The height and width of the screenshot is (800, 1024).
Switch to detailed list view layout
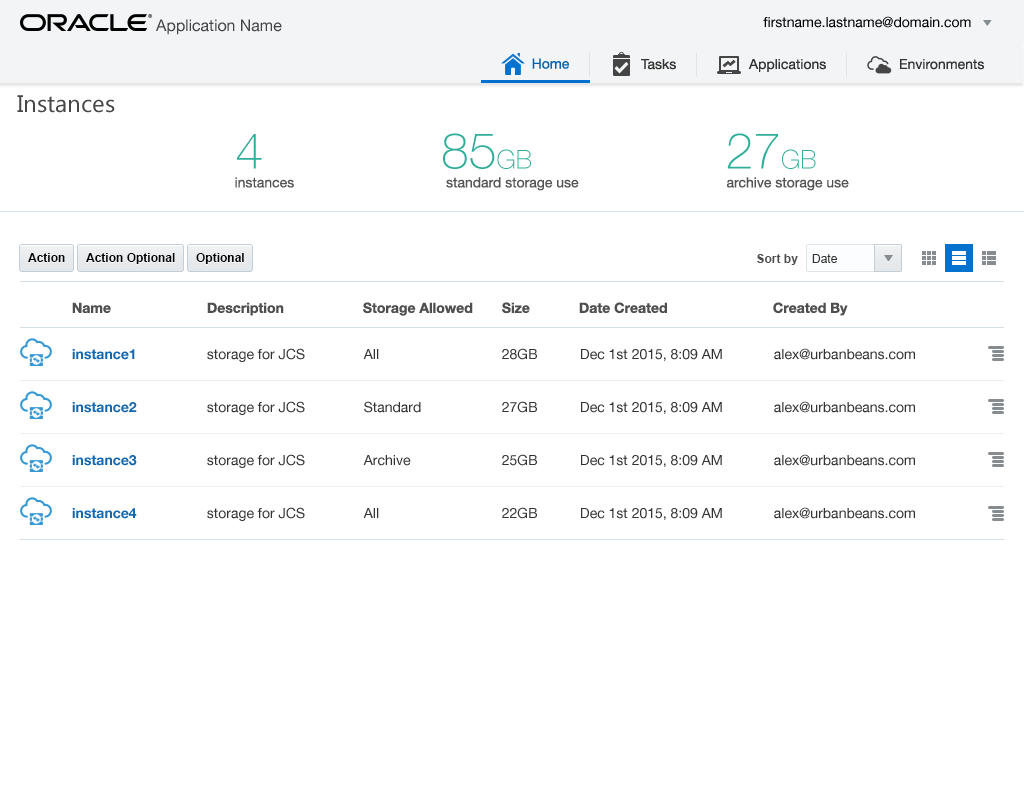pos(989,258)
